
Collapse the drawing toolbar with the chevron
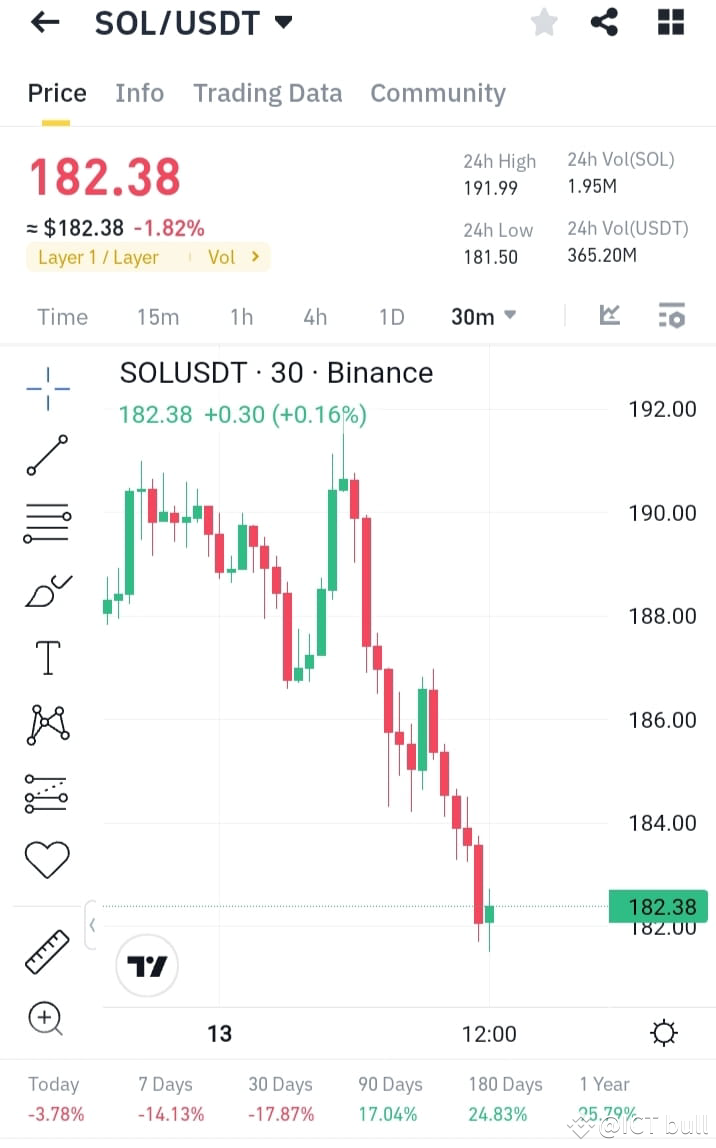(92, 925)
